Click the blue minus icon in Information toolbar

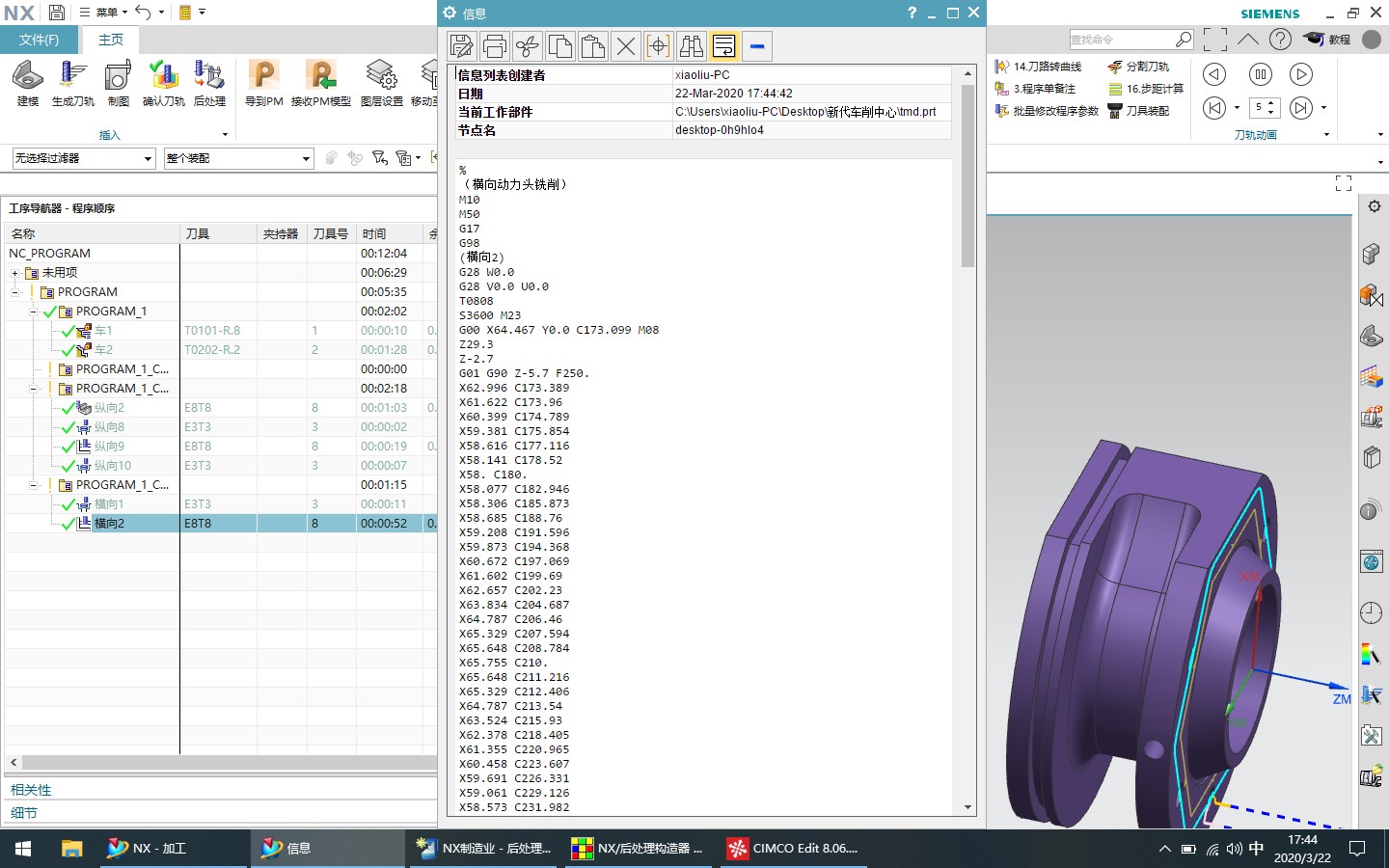tap(757, 46)
